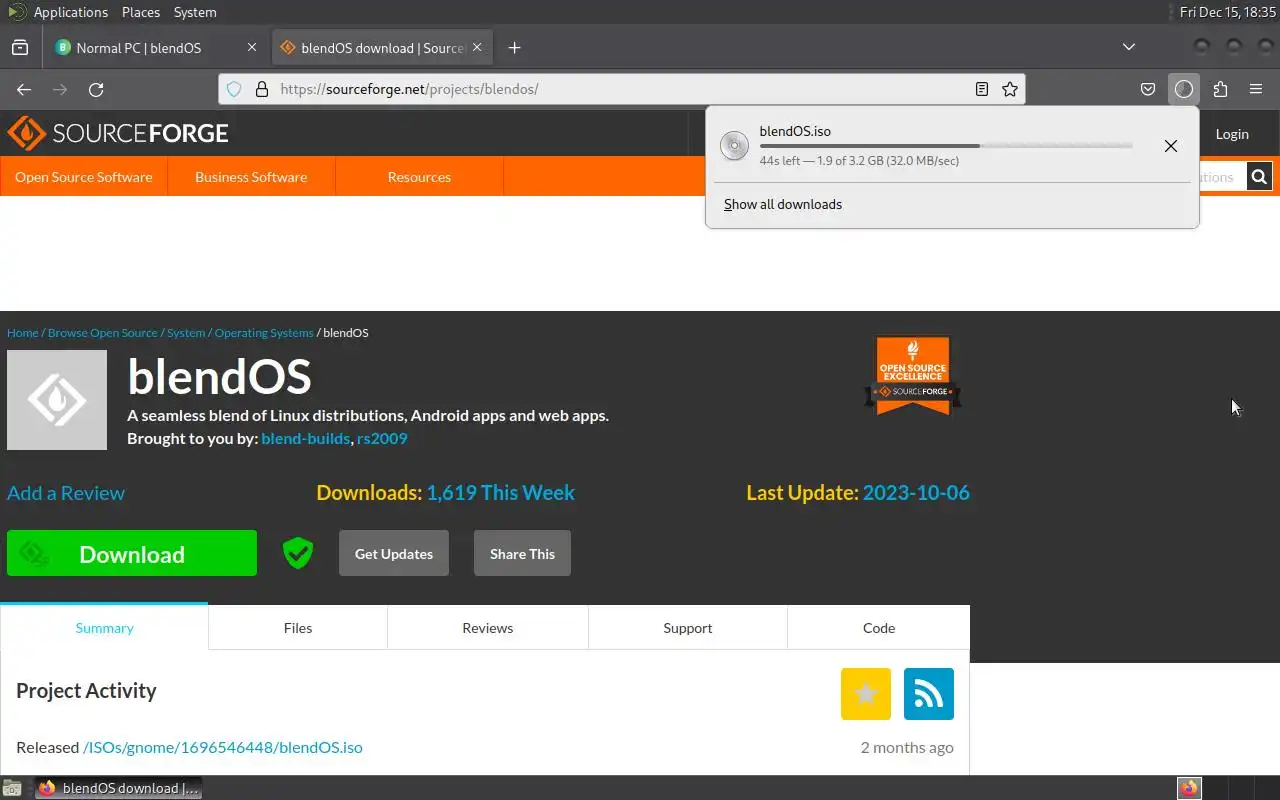Viewport: 1280px width, 800px height.
Task: Click the show desktop icon in bottom panel
Action: pyautogui.click(x=12, y=788)
